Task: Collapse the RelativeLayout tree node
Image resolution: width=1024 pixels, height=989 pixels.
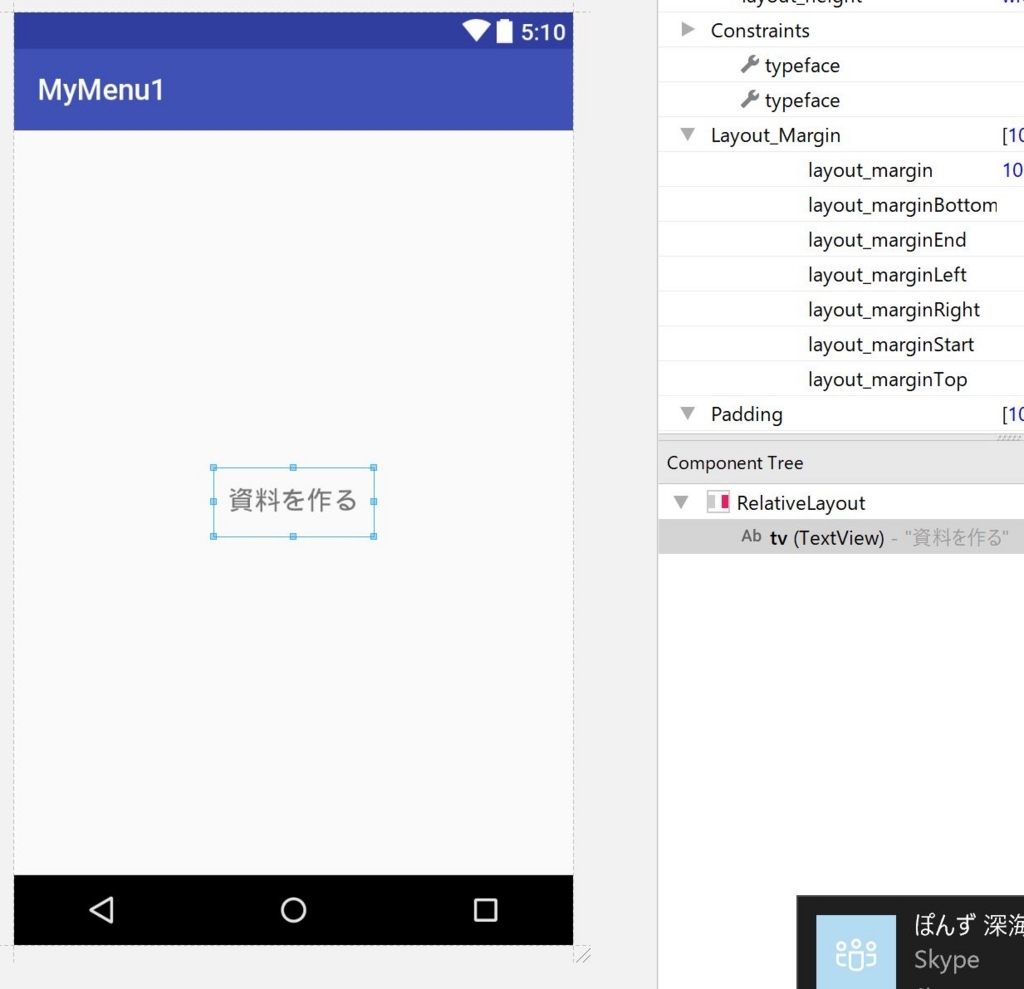Action: tap(681, 502)
